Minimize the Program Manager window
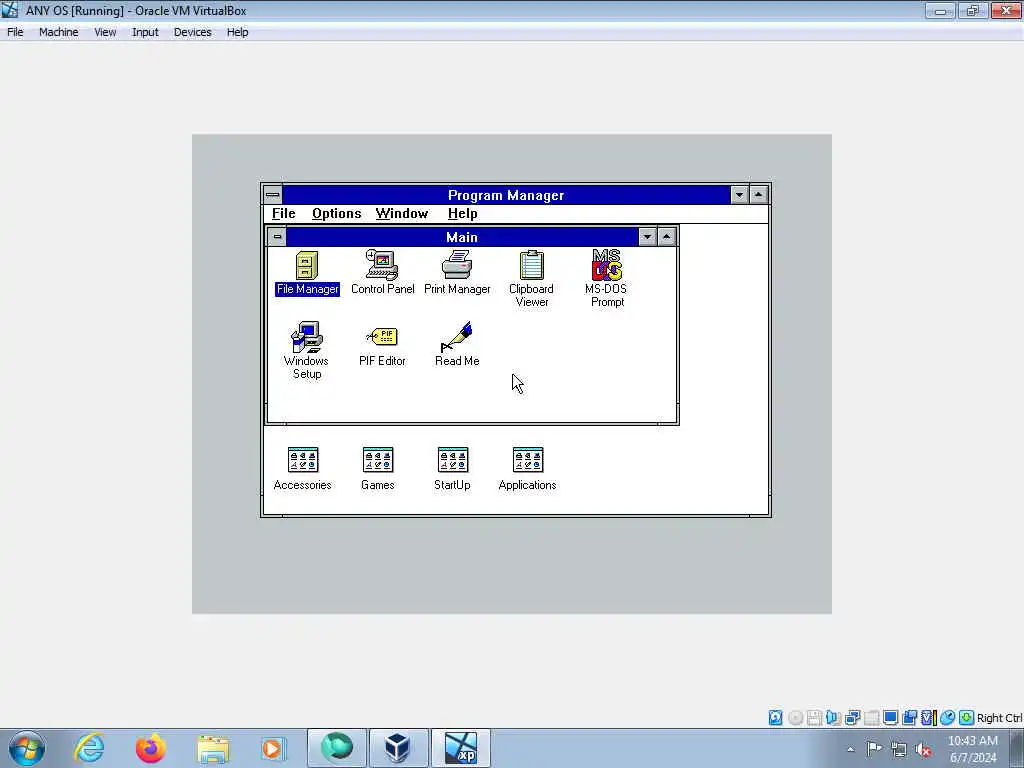The image size is (1024, 768). pos(739,195)
